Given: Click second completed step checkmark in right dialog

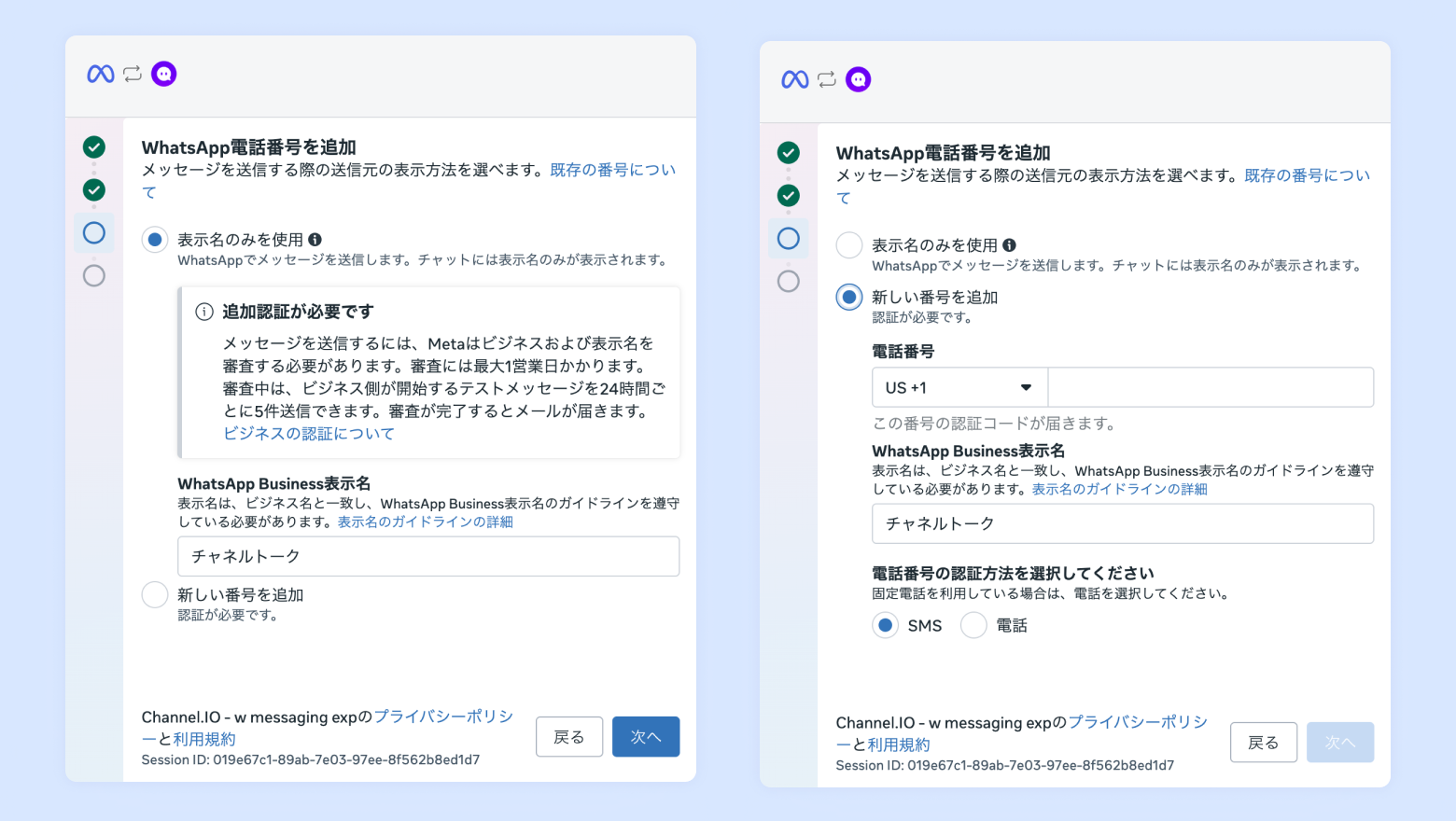Looking at the screenshot, I should pos(789,195).
